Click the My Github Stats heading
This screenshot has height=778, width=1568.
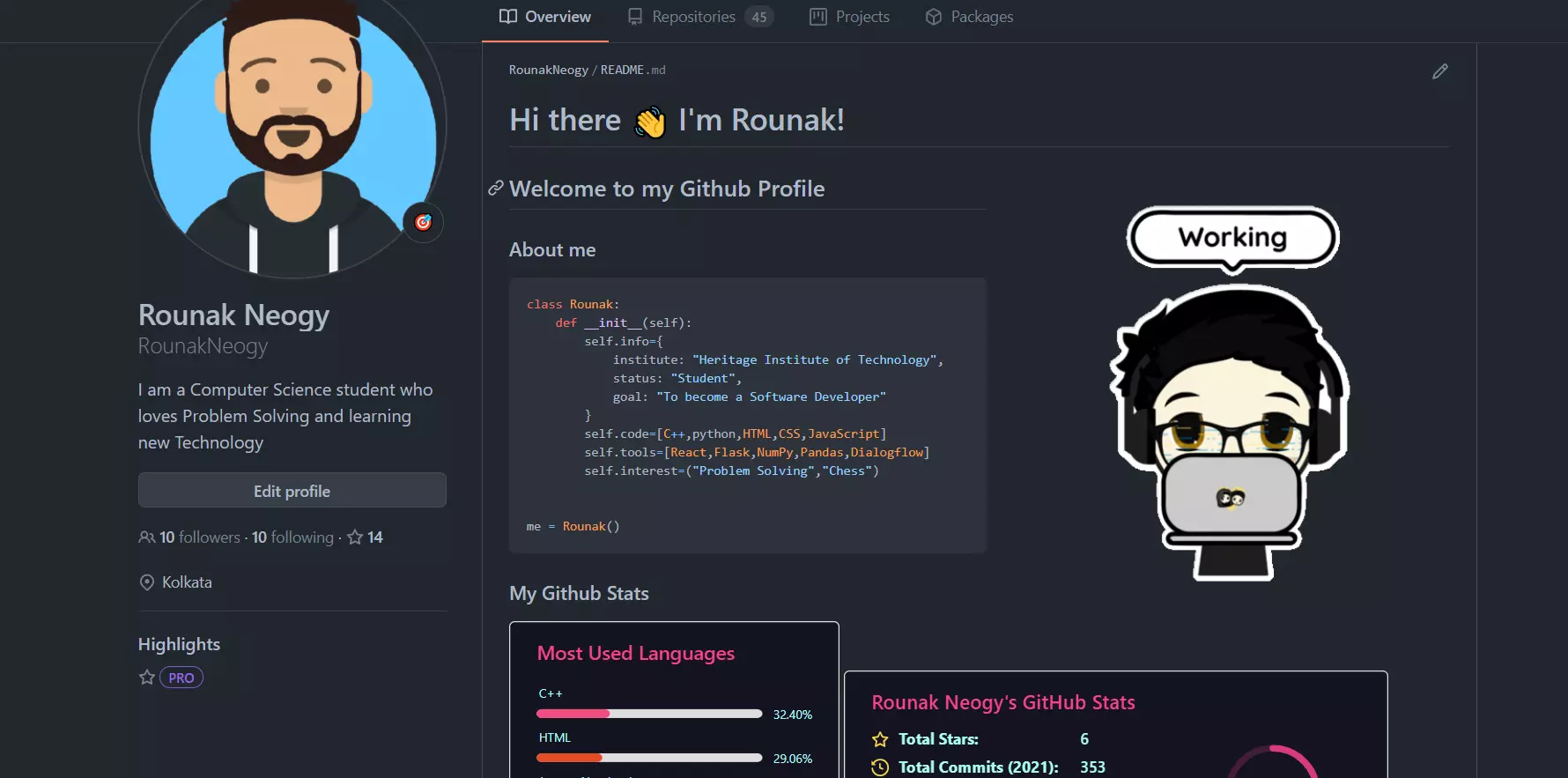tap(579, 594)
